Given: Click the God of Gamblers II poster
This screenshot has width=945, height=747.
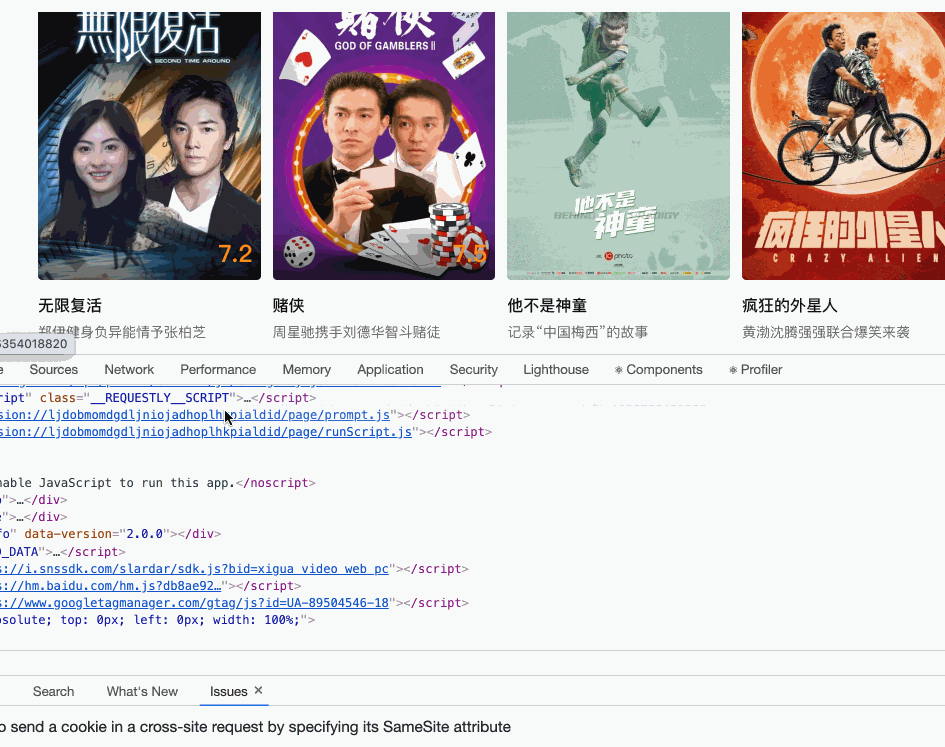Looking at the screenshot, I should [384, 146].
